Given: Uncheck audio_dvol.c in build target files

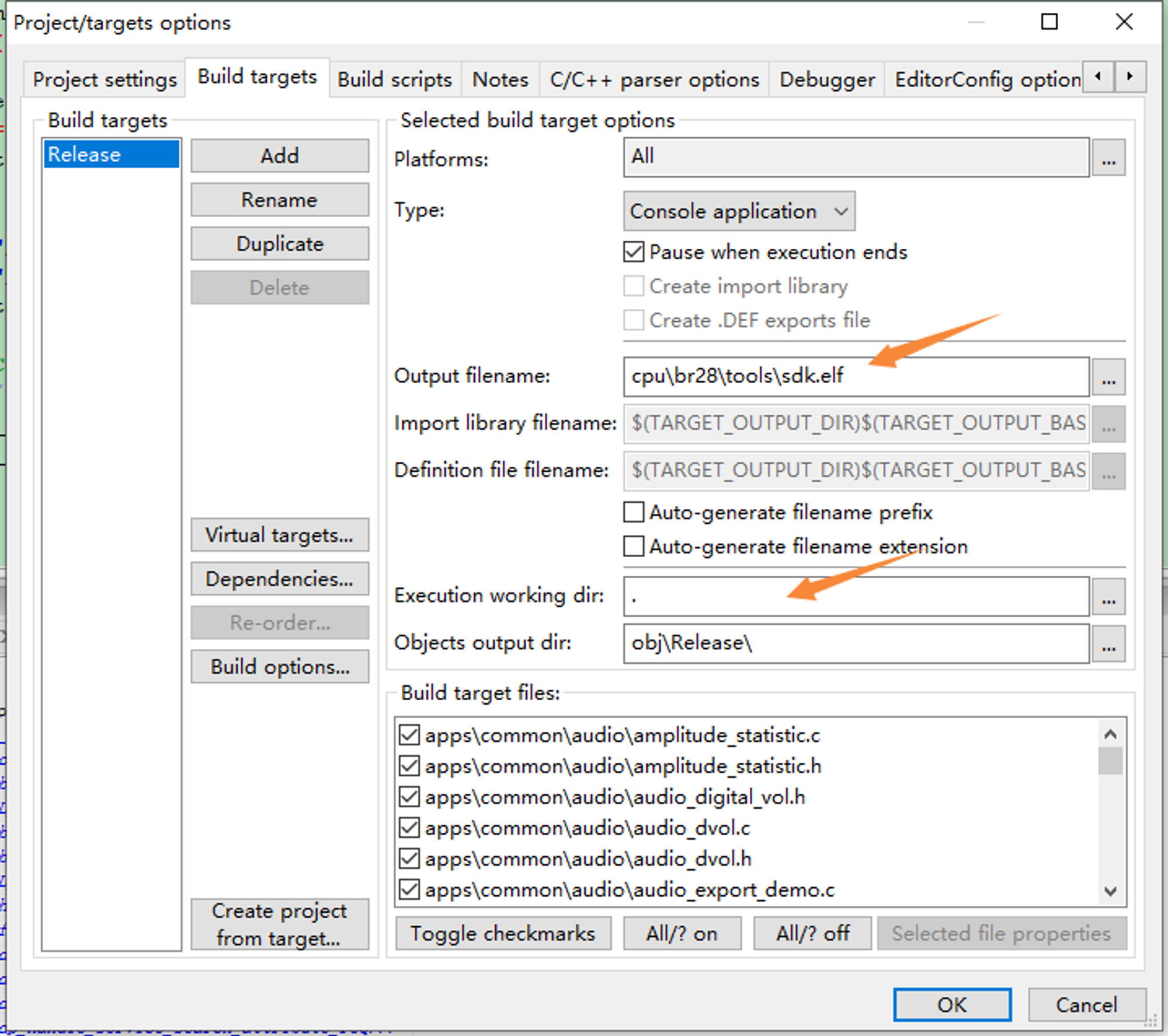Looking at the screenshot, I should (409, 828).
